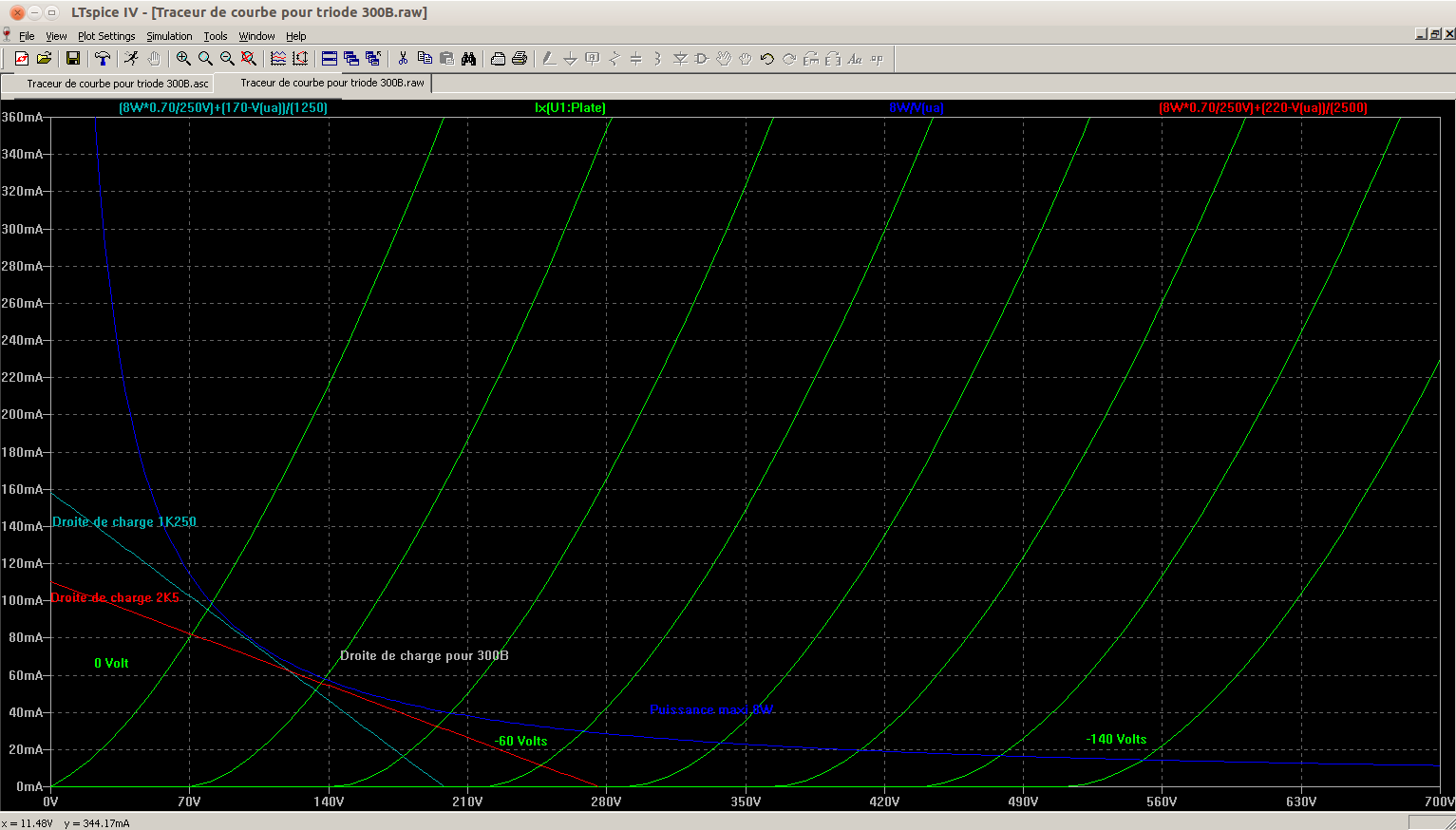Viewport: 1456px width, 830px height.
Task: Click the green Ix(U1:Plate) trace label
Action: pyautogui.click(x=570, y=107)
